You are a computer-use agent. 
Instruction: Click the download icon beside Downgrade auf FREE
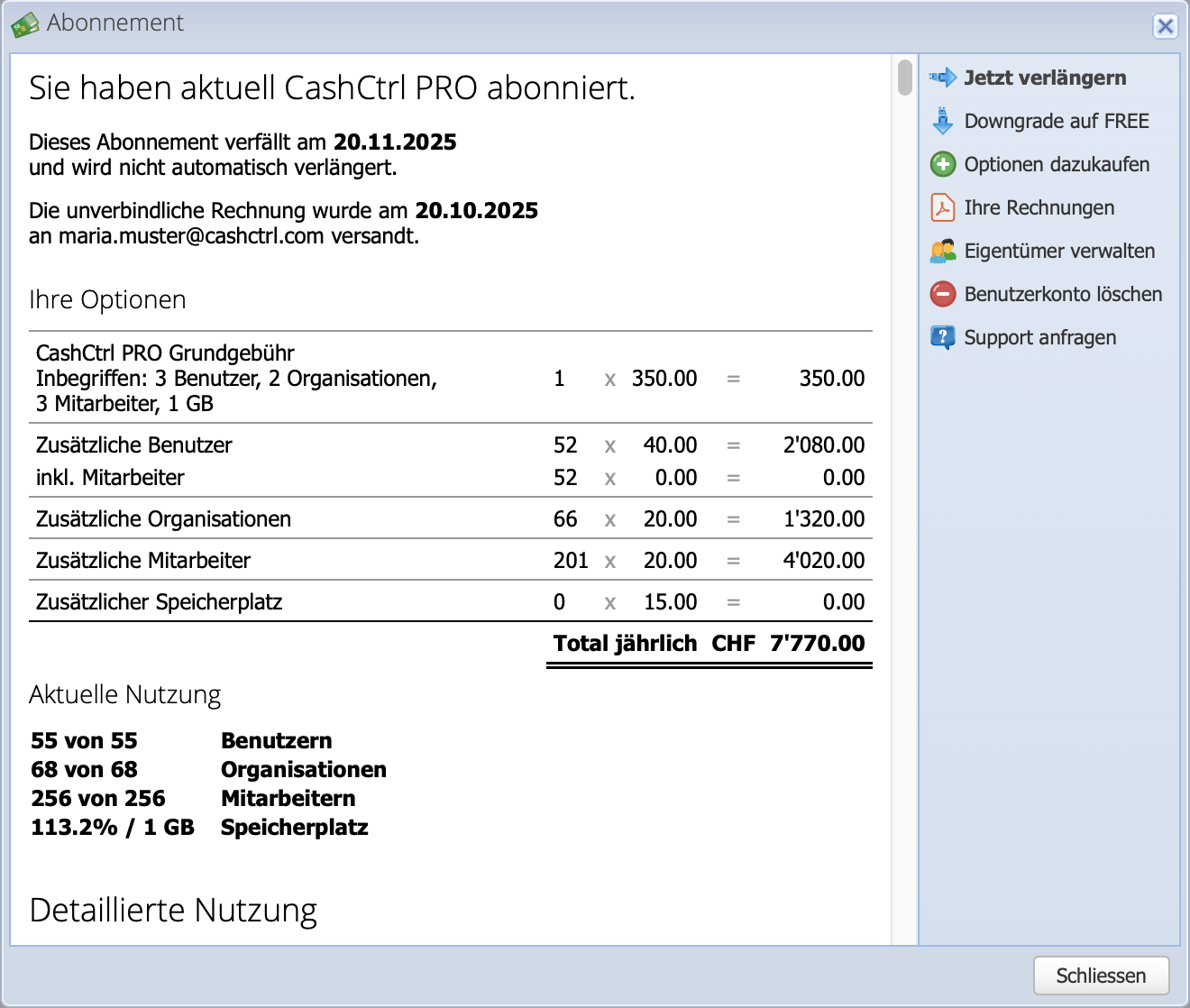click(943, 121)
